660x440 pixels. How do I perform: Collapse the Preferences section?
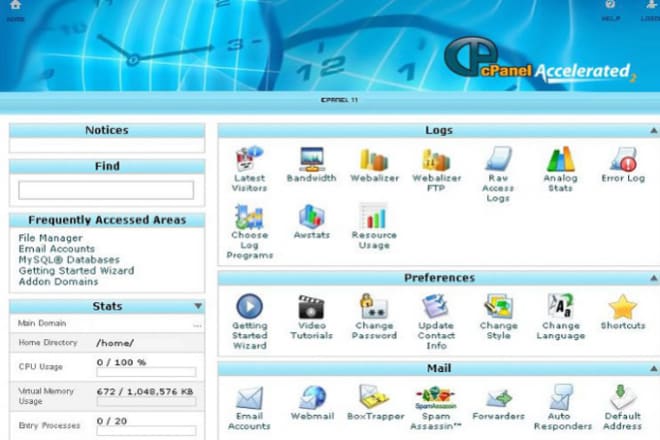click(x=654, y=278)
